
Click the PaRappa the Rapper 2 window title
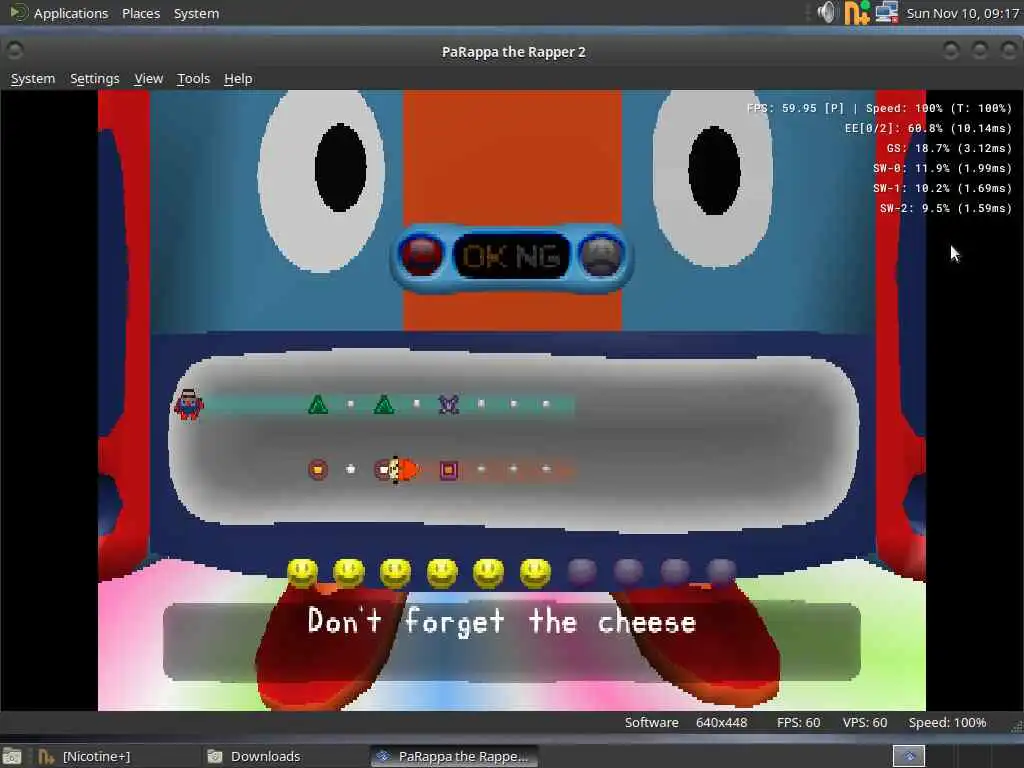pos(513,52)
